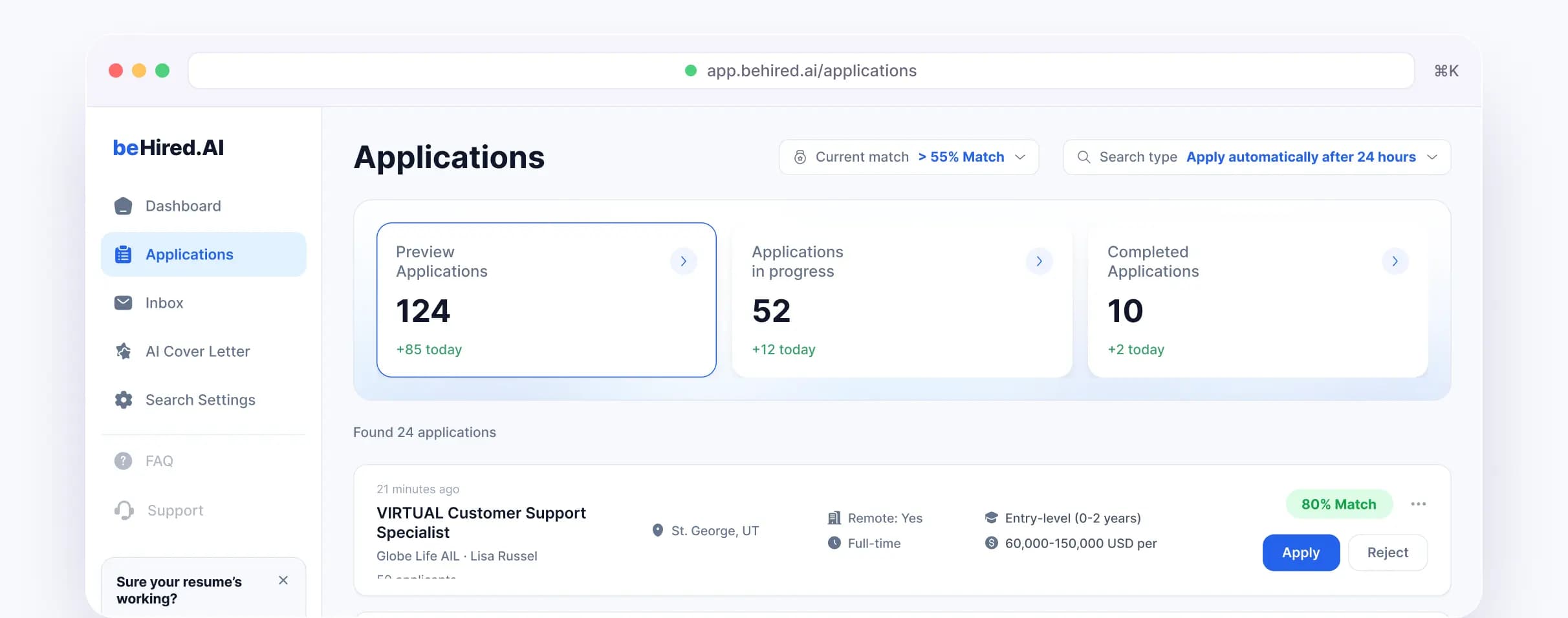Click the "+85 today" text

pos(429,350)
